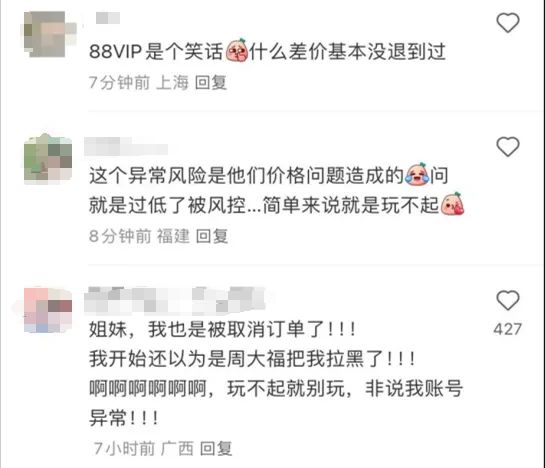Reply to the 7分钟前 上海 comment
Viewport: 545px width, 468px height.
211,82
